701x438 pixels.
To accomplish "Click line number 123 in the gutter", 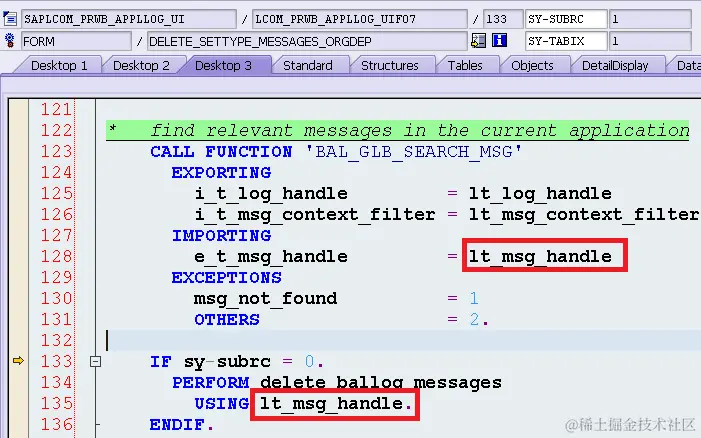I will tap(56, 151).
